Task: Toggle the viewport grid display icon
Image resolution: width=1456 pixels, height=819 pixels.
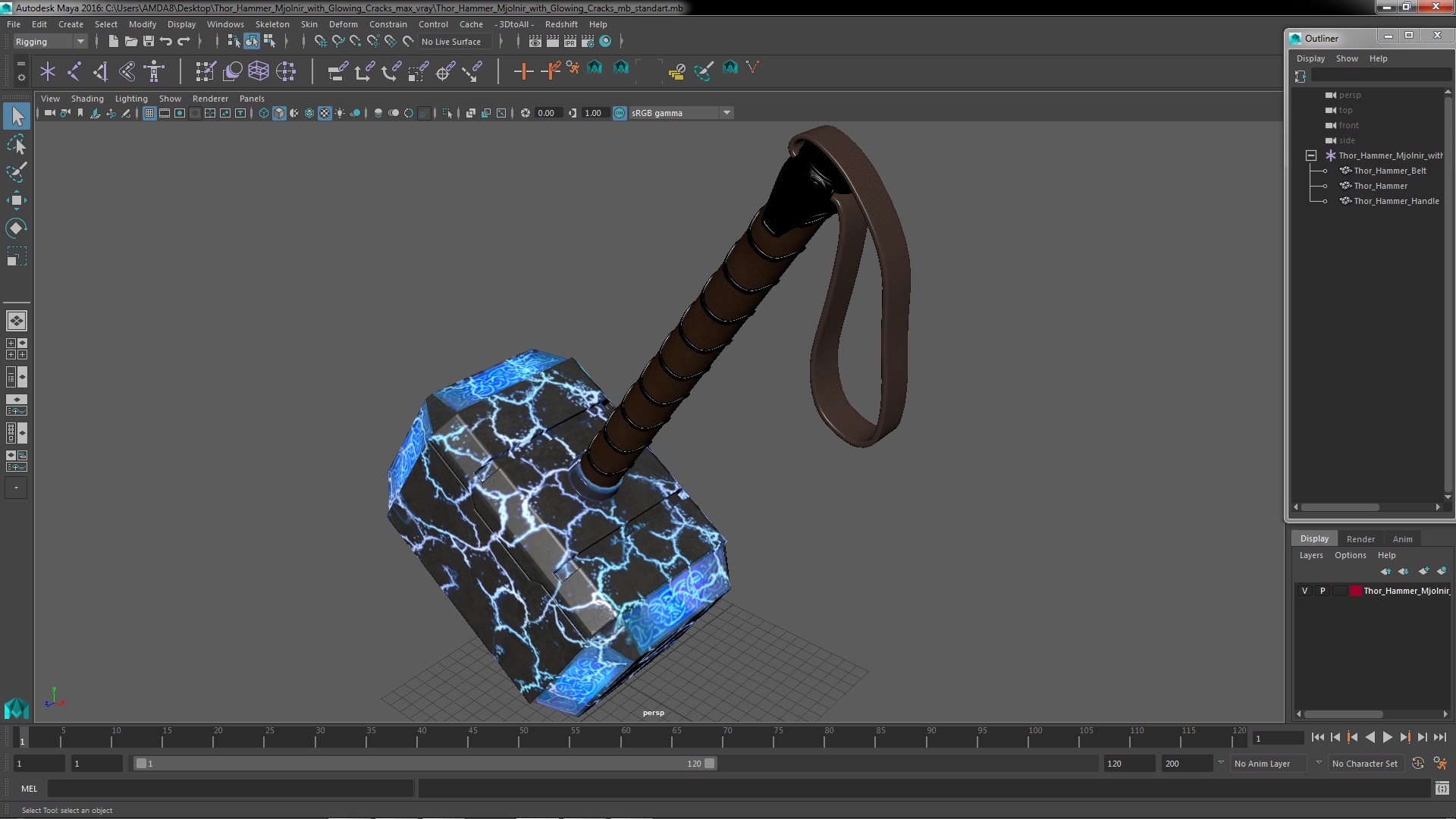Action: (x=149, y=113)
